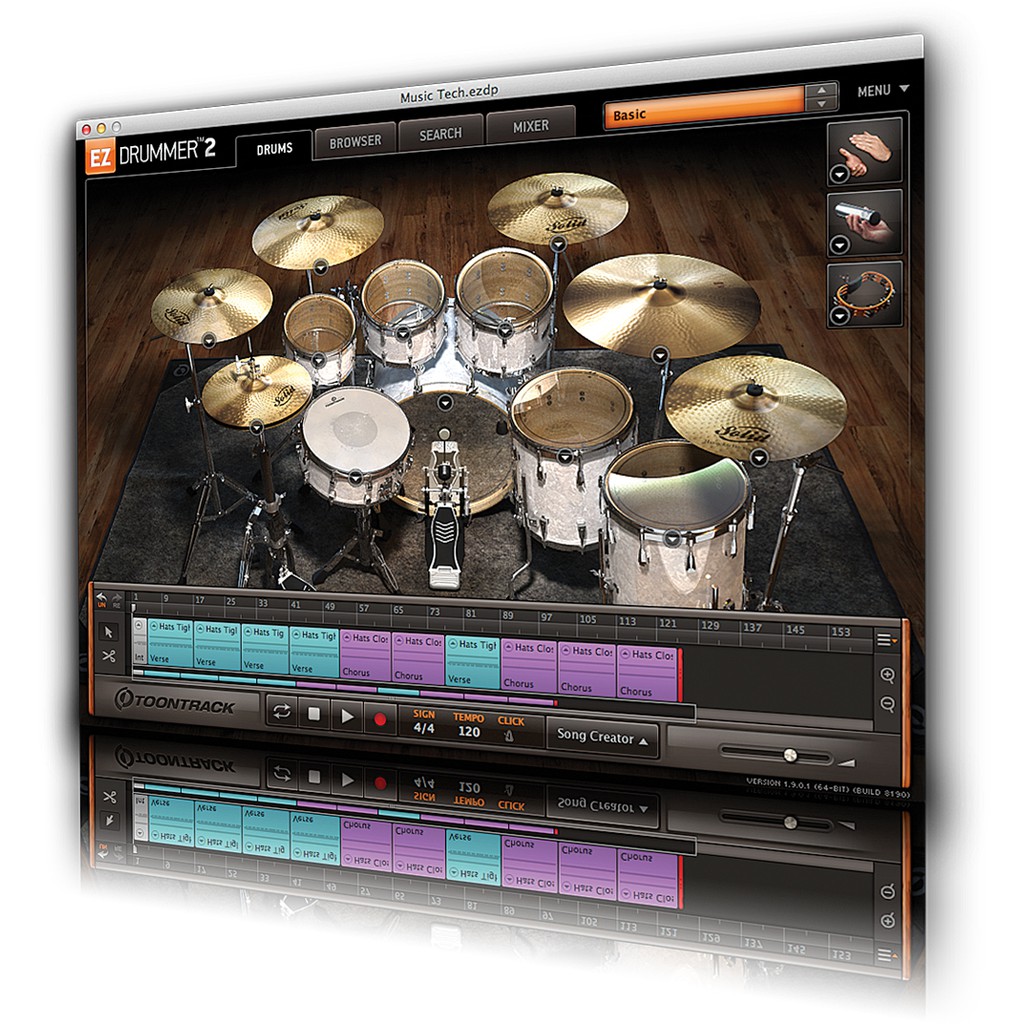Click the undo arrow icon
Image resolution: width=1024 pixels, height=1024 pixels.
point(101,597)
